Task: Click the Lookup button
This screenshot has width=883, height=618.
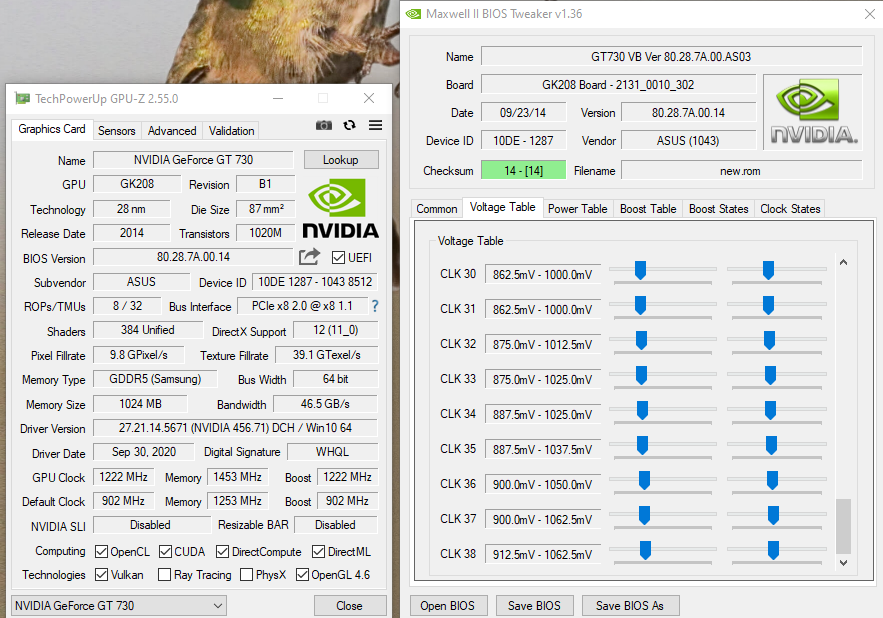Action: point(341,159)
